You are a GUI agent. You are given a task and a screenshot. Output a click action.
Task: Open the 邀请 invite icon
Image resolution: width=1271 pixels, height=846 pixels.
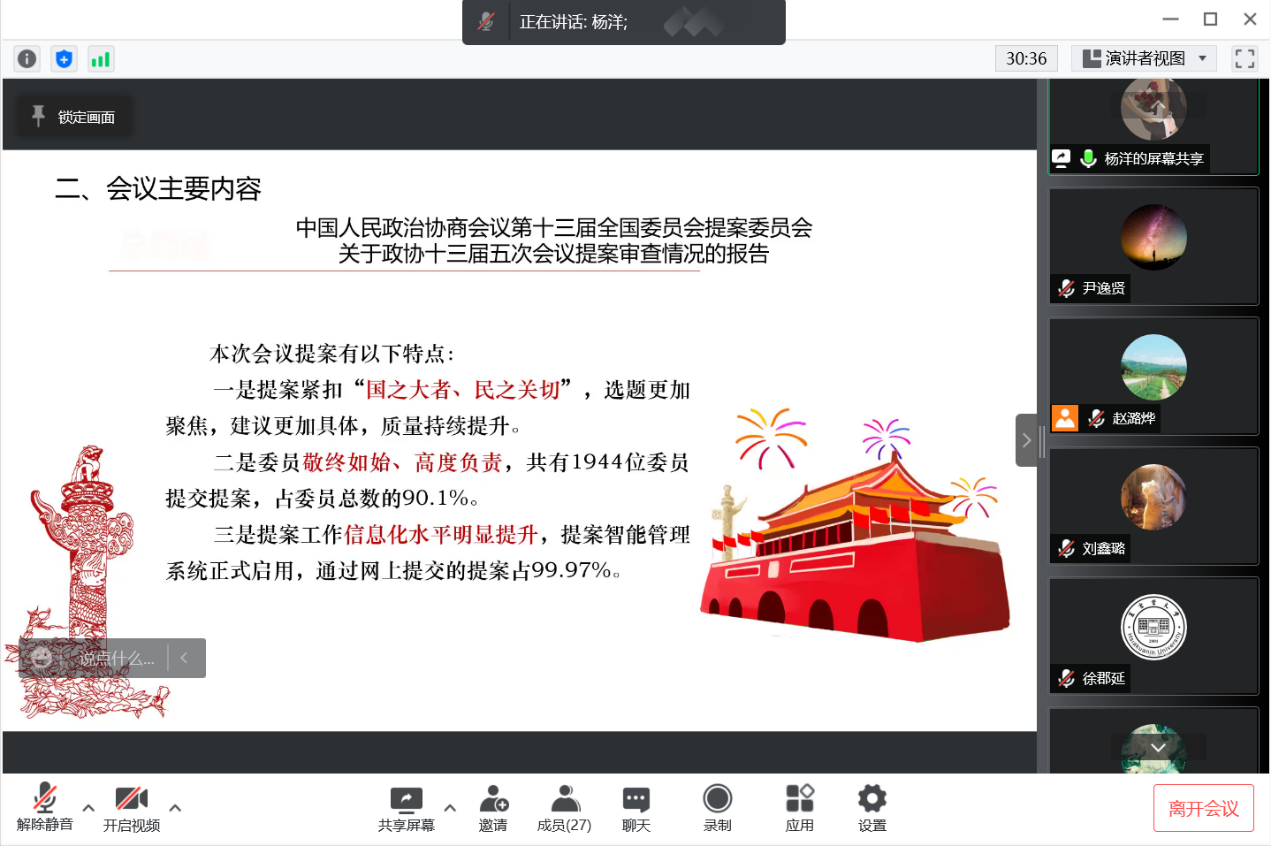(493, 808)
